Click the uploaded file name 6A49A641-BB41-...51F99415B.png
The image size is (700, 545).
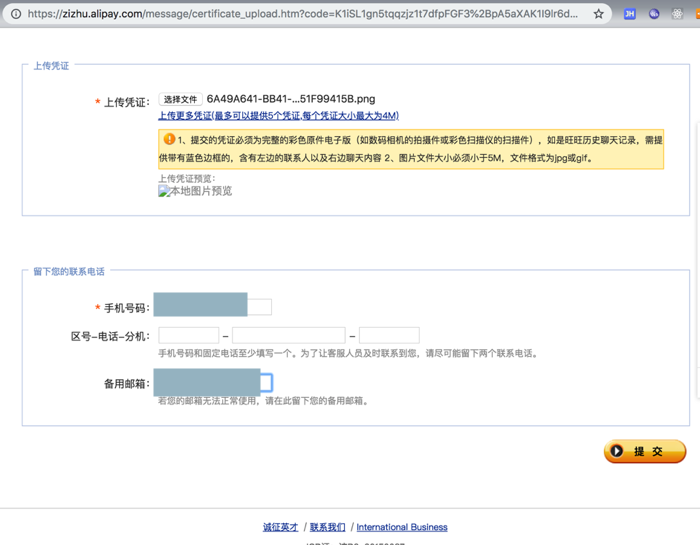click(x=291, y=99)
